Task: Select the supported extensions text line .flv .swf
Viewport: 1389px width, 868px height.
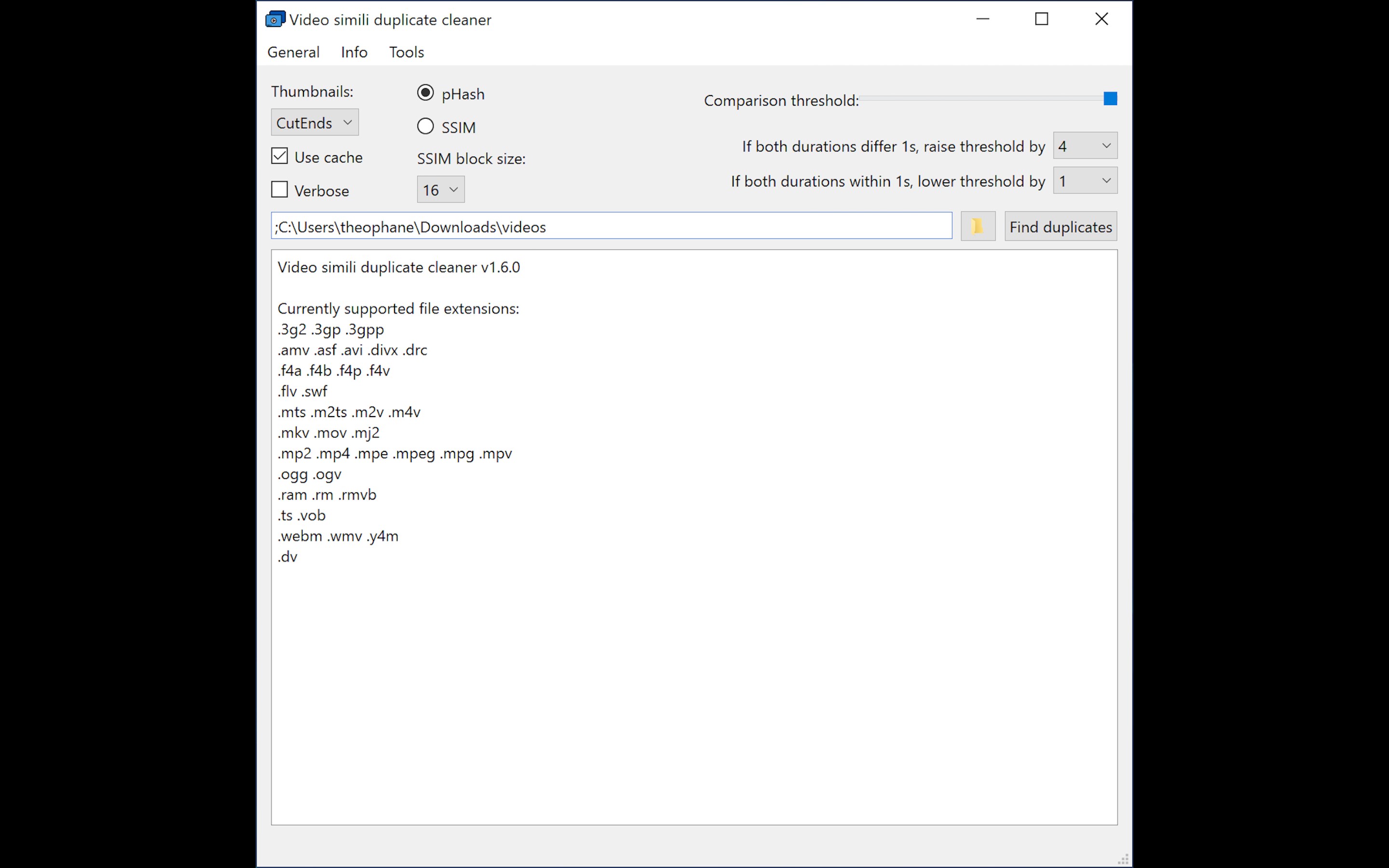Action: 302,391
